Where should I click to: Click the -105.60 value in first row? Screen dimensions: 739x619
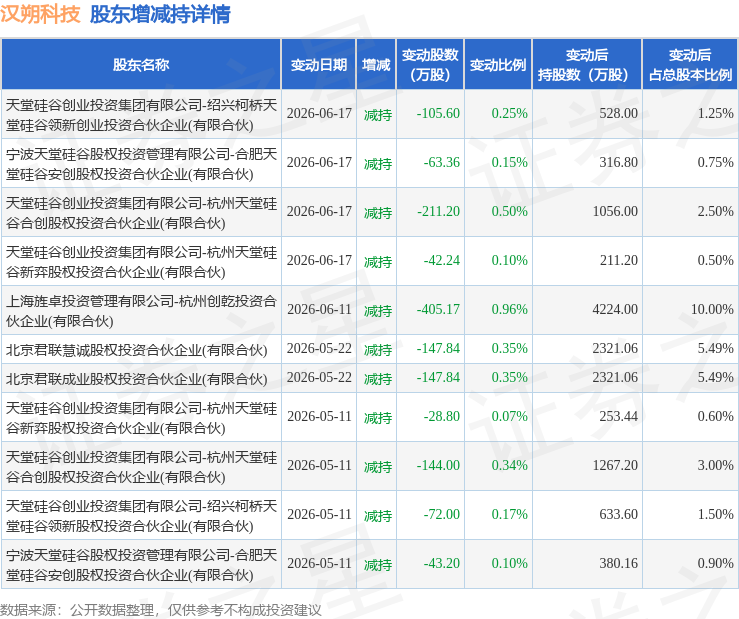click(x=438, y=113)
